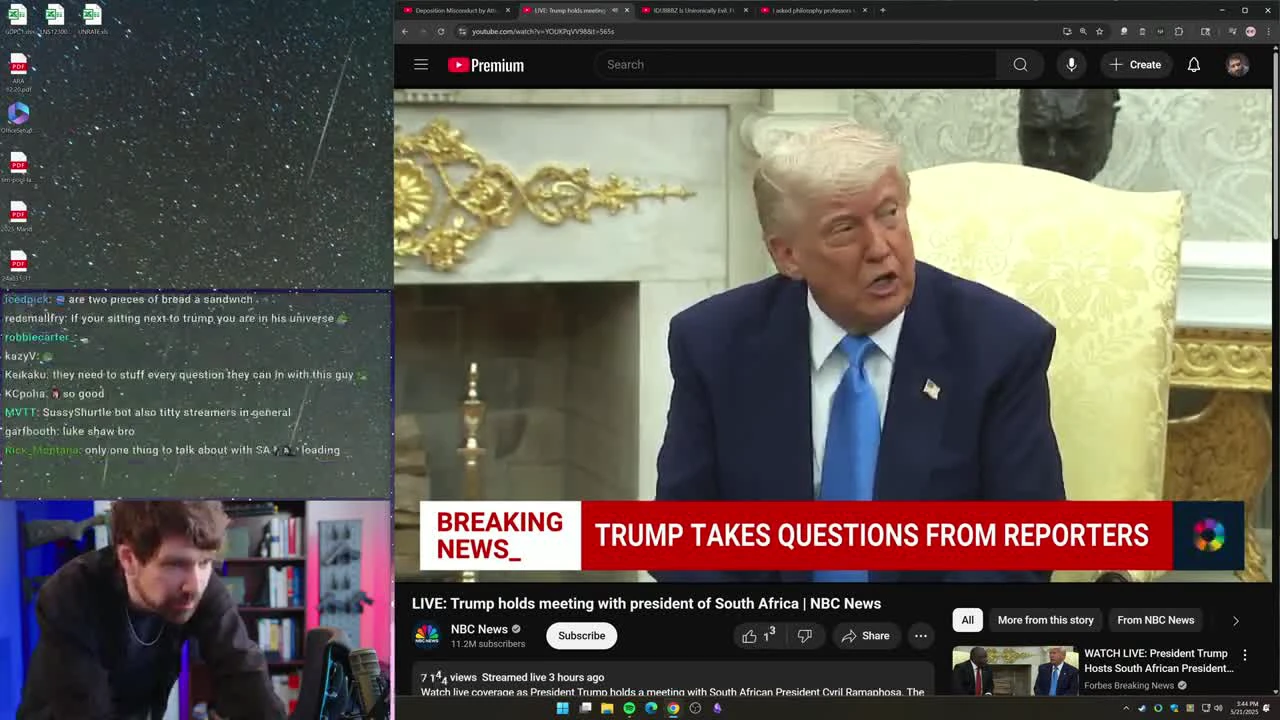Click the video player to pause
The width and height of the screenshot is (1280, 720).
click(x=834, y=335)
